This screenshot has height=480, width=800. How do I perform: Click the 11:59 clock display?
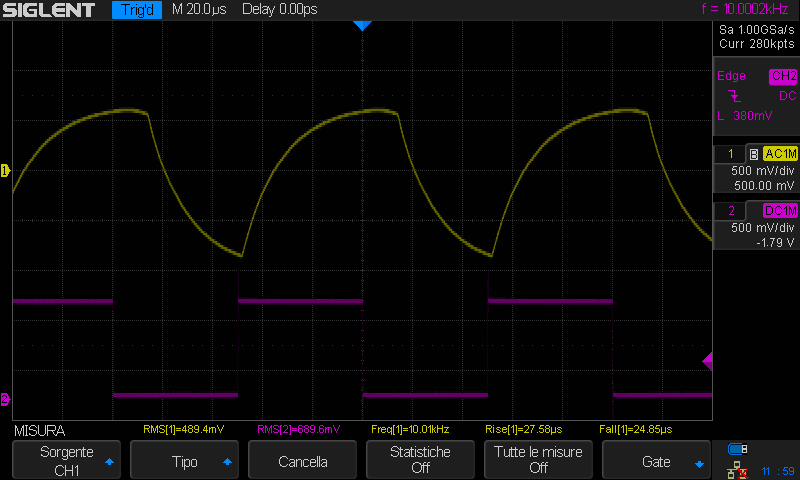pos(778,471)
